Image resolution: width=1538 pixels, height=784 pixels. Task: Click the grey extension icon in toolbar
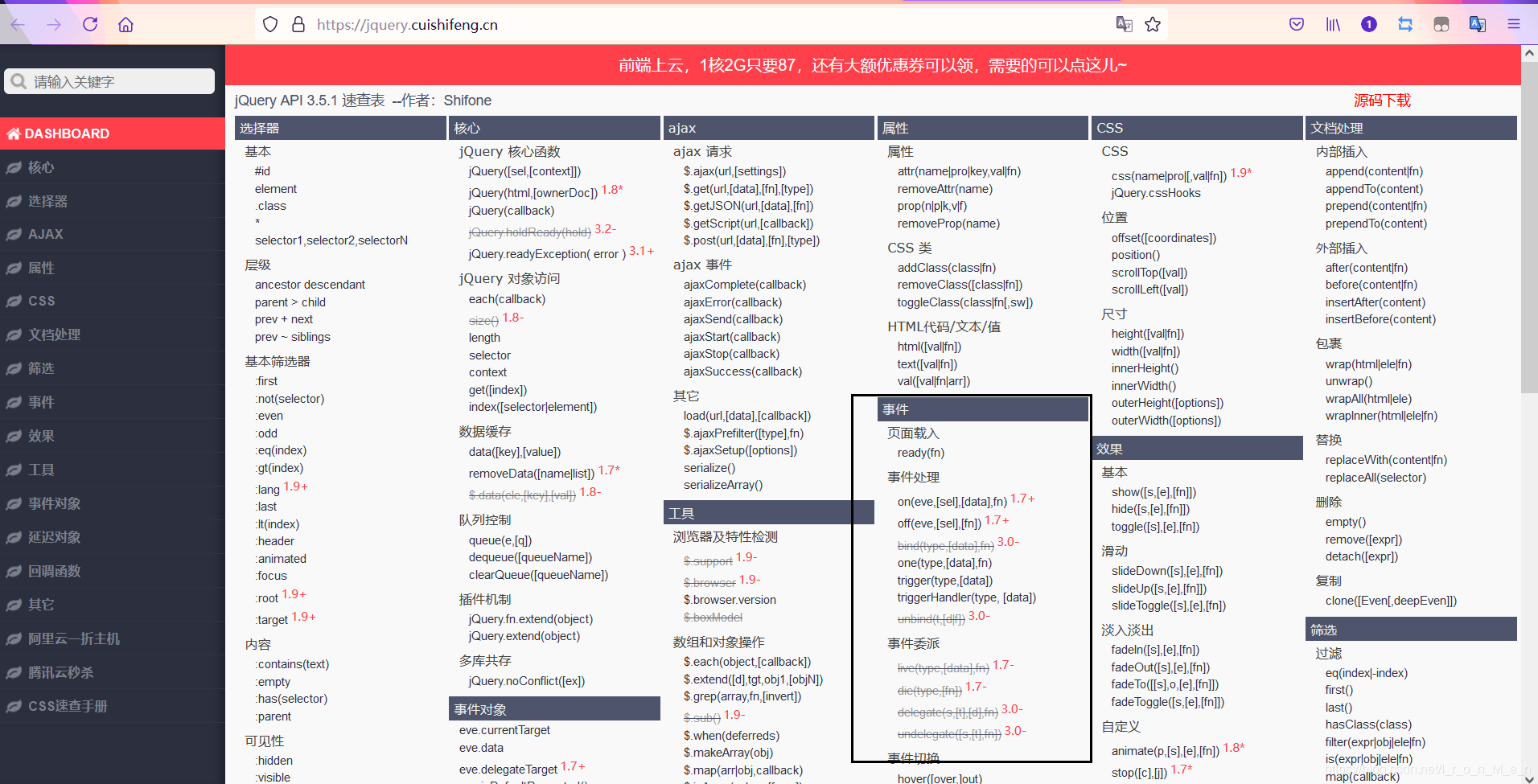click(x=1441, y=24)
